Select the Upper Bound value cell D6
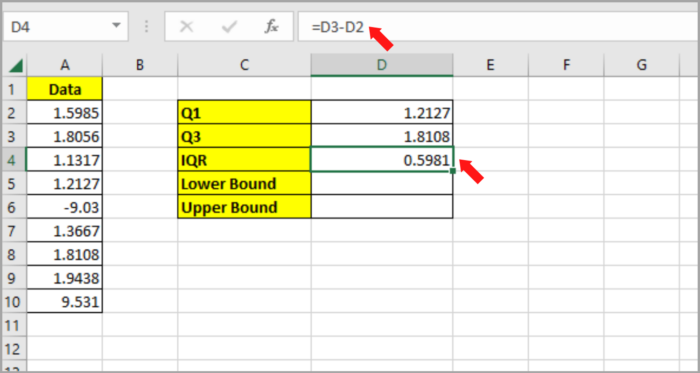The height and width of the screenshot is (373, 700). [x=382, y=207]
